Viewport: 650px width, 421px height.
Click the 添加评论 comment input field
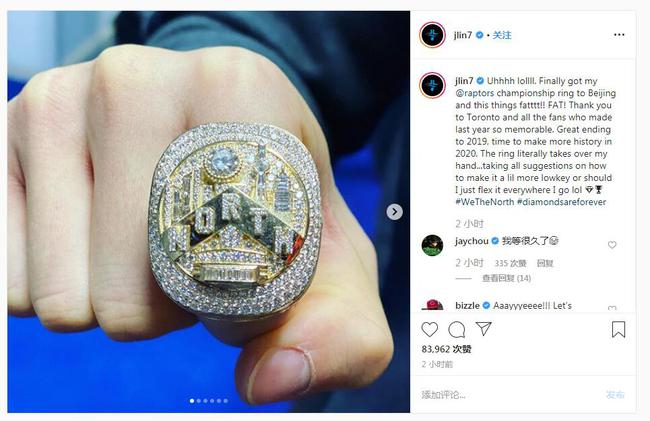(508, 395)
